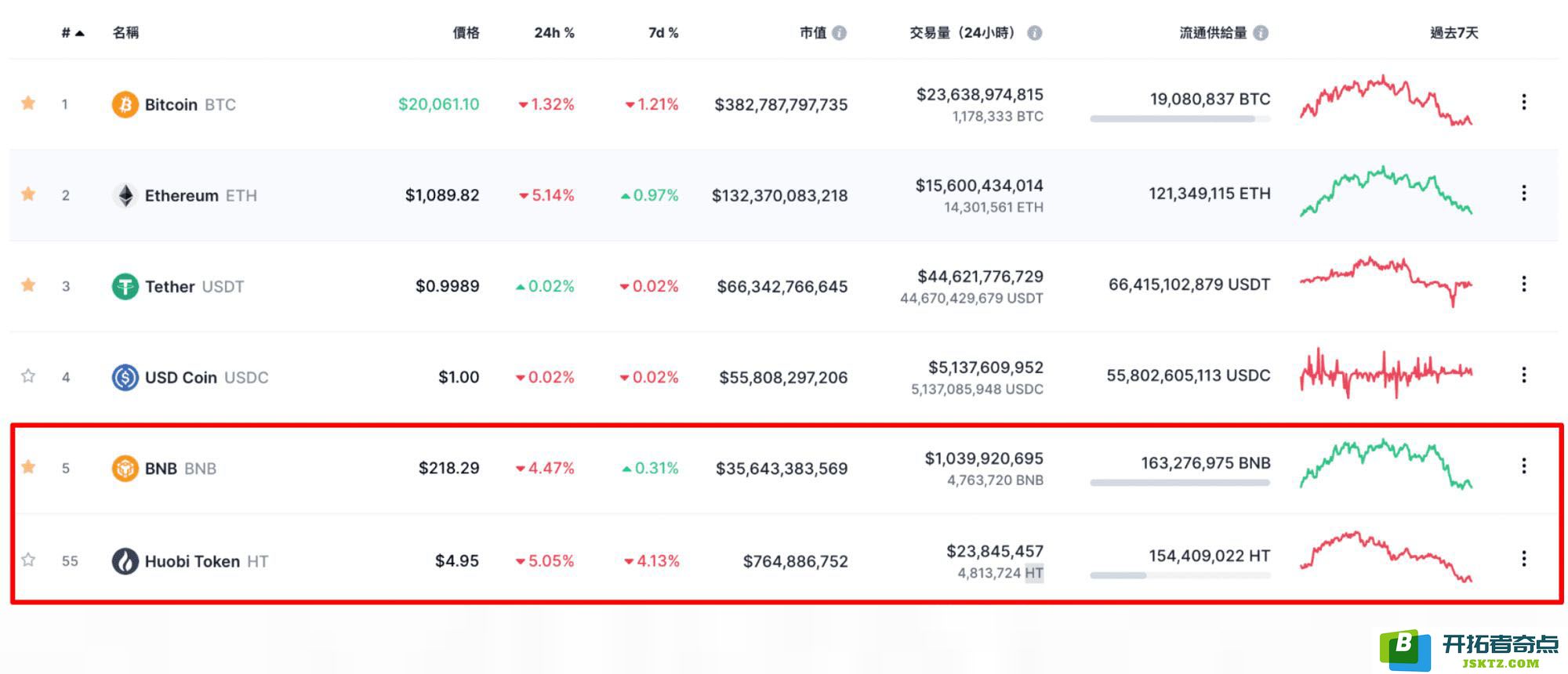1568x674 pixels.
Task: Sort by the 市值 column header
Action: [813, 33]
